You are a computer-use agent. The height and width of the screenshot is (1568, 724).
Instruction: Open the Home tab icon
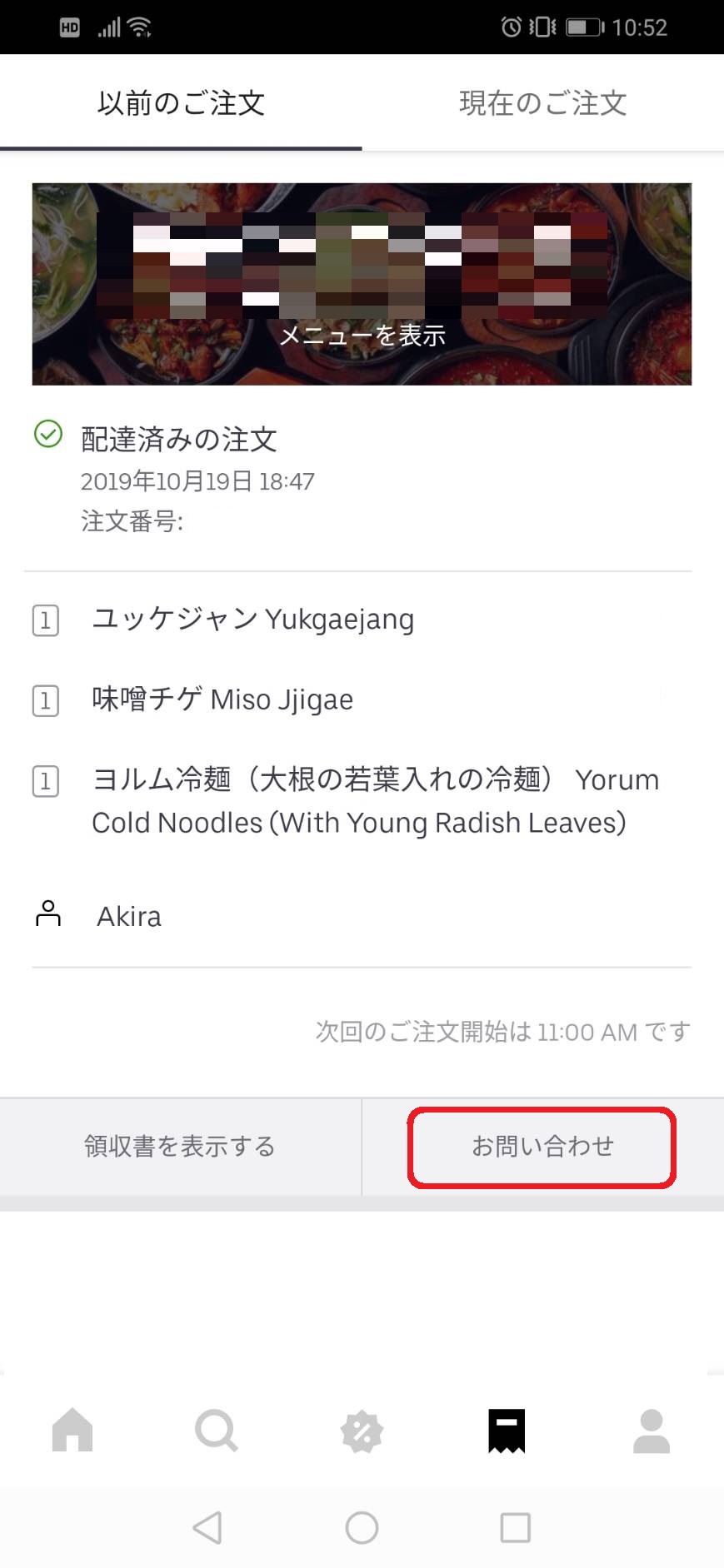click(72, 1431)
